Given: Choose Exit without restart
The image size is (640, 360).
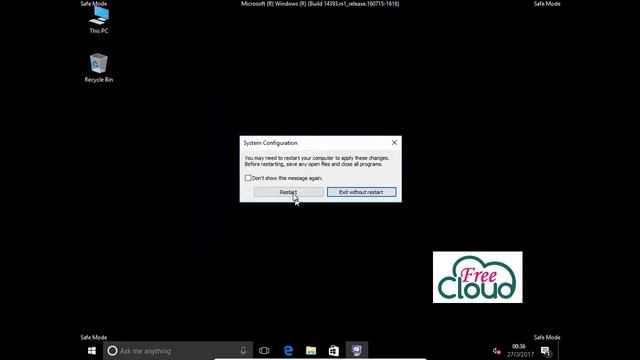Looking at the screenshot, I should 361,192.
